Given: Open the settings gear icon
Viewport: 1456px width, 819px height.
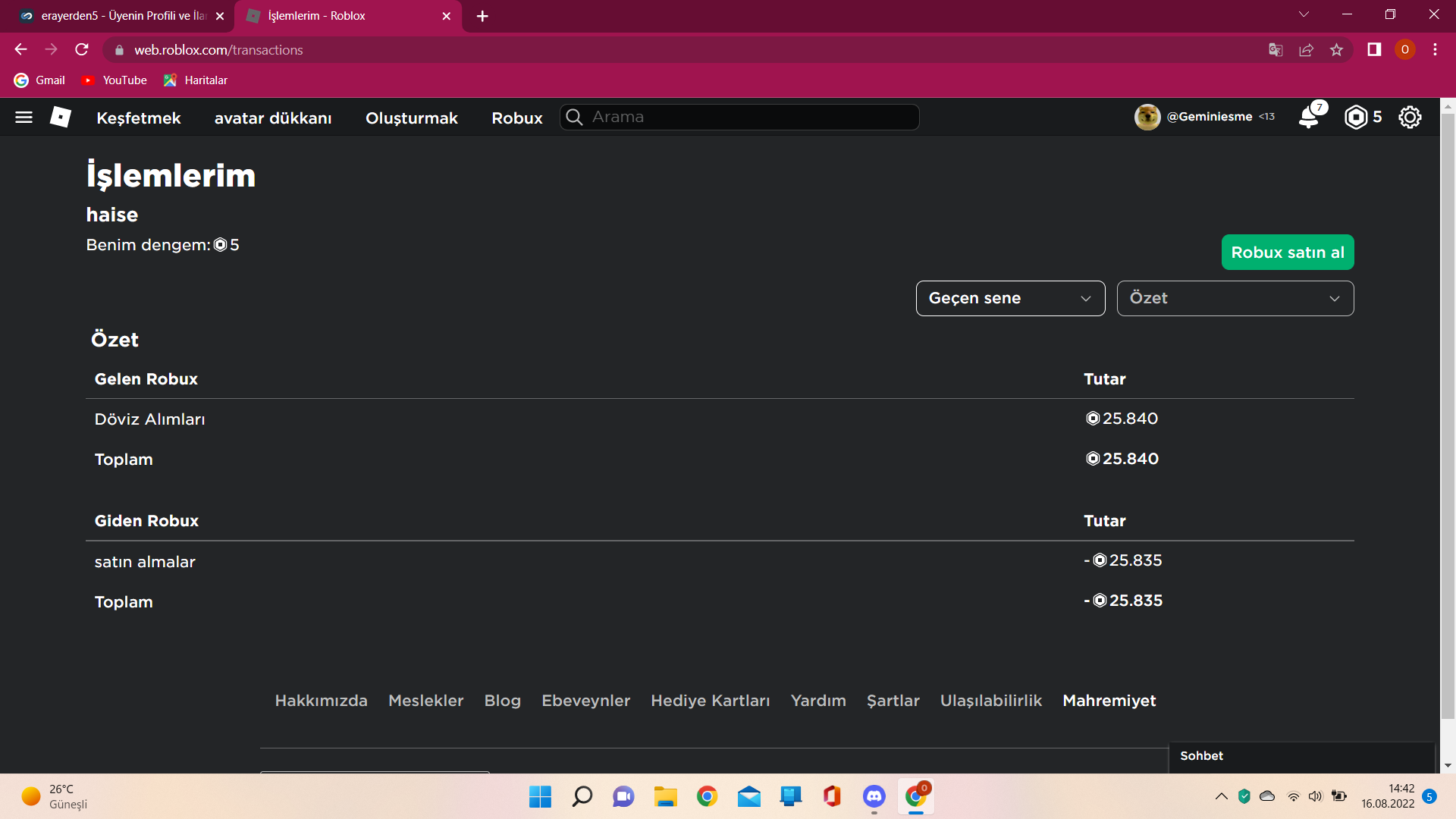Looking at the screenshot, I should tap(1410, 117).
